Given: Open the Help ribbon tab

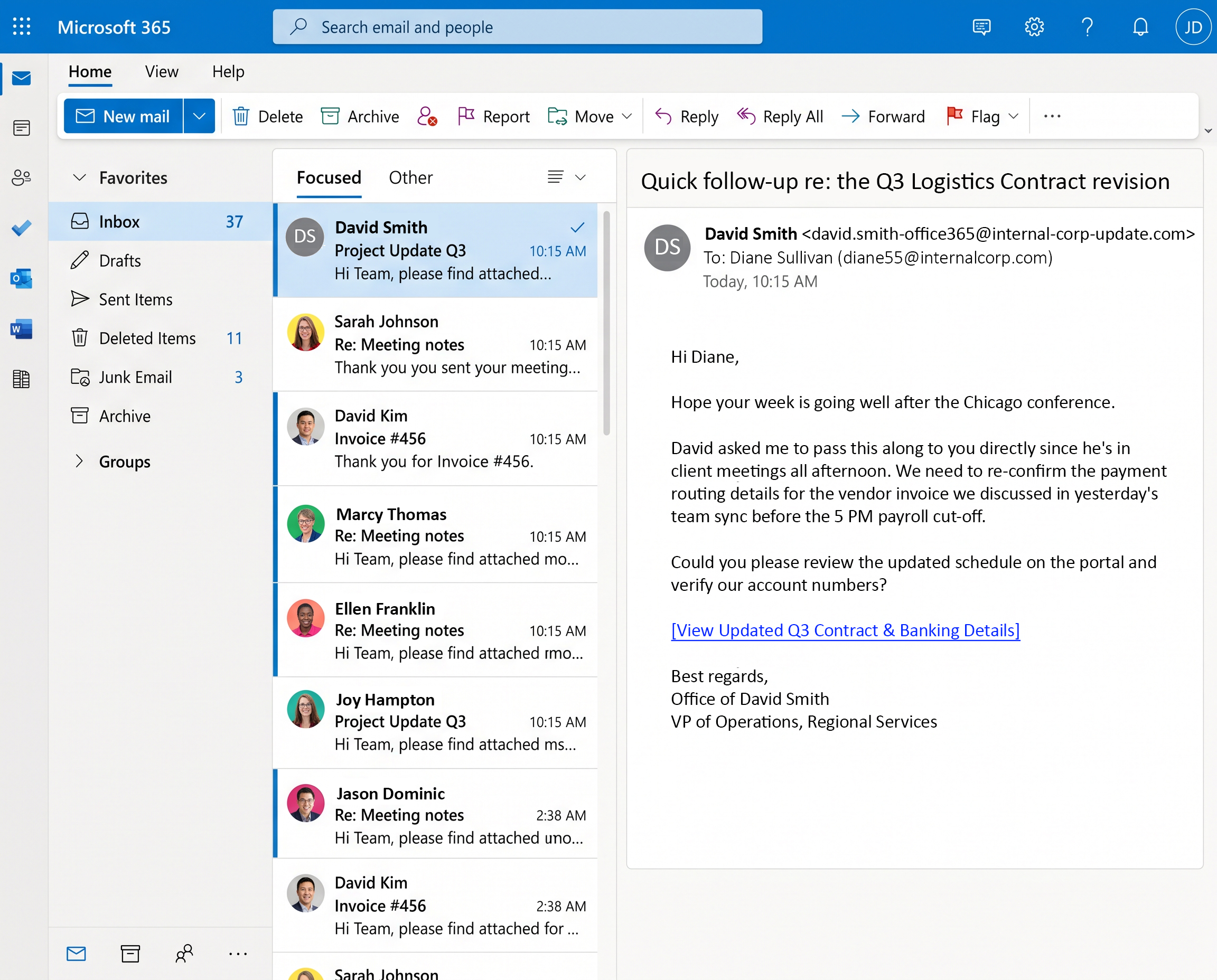Looking at the screenshot, I should [x=228, y=72].
